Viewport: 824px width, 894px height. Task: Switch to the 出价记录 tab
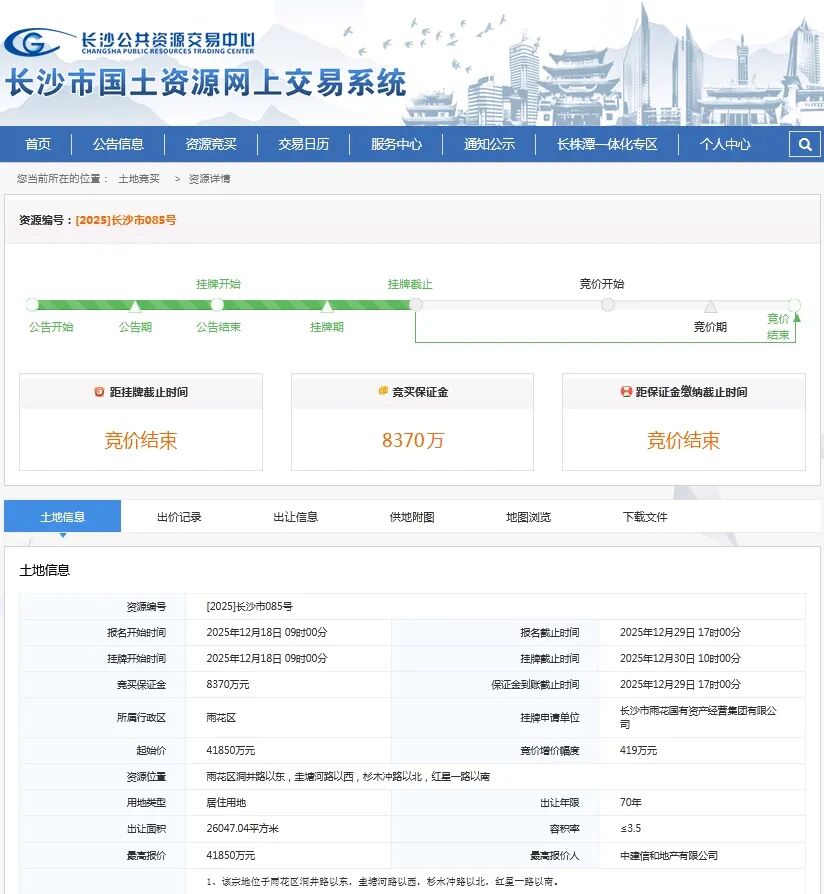click(179, 517)
